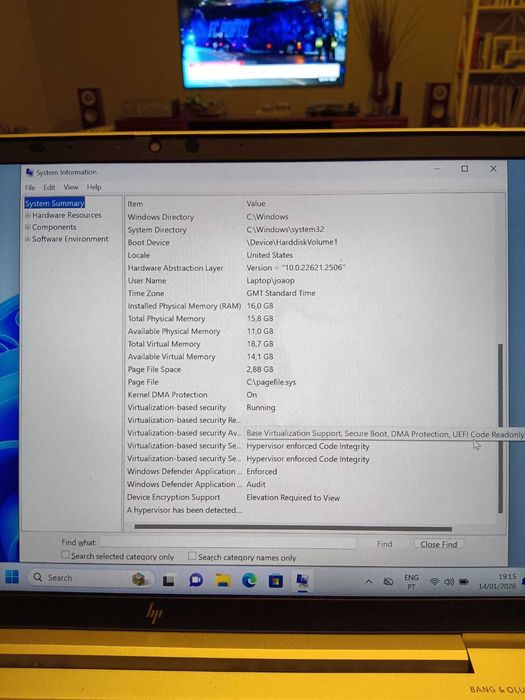
Task: Click the Laptop\joaop value
Action: (x=271, y=281)
